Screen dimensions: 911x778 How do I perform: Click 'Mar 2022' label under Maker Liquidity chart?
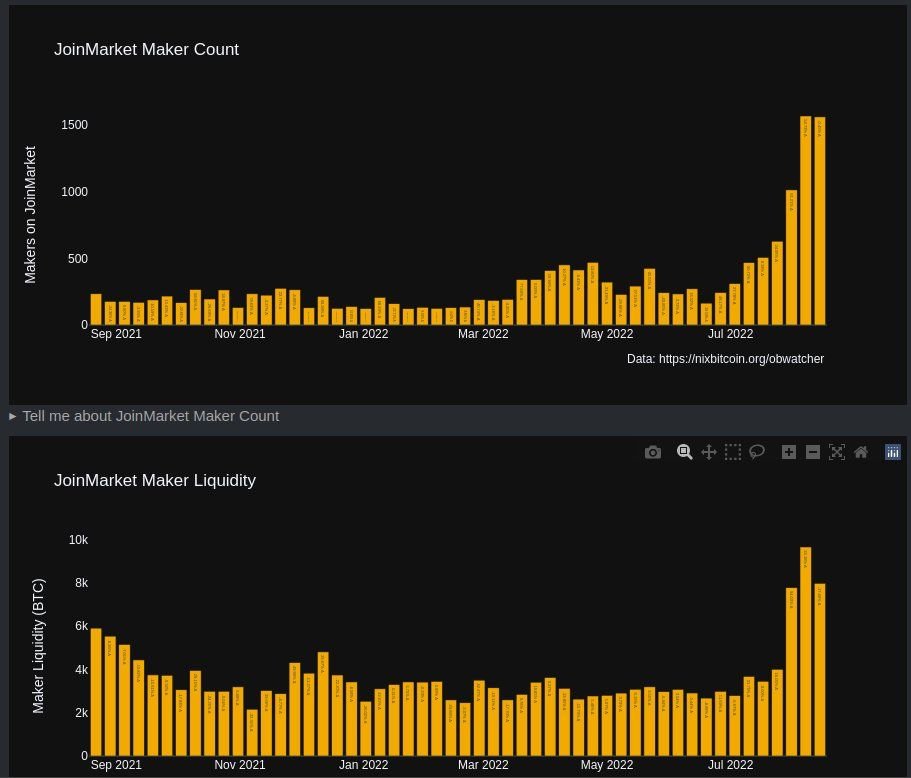coord(483,765)
